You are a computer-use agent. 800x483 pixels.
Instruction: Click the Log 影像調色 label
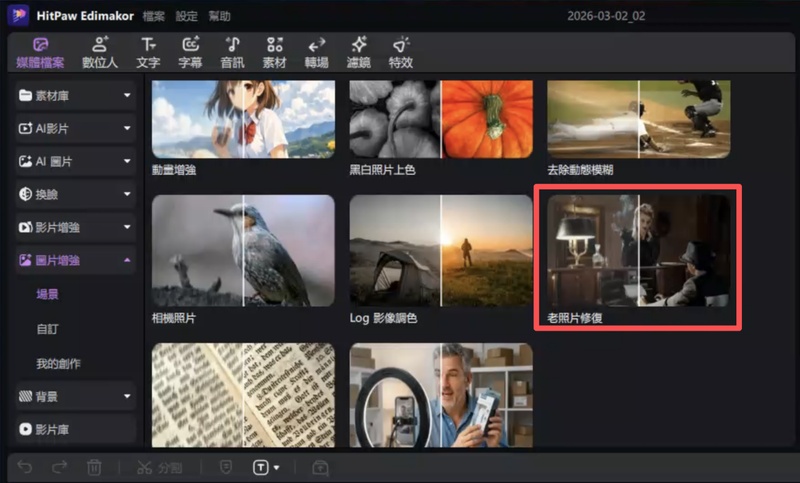click(x=384, y=318)
